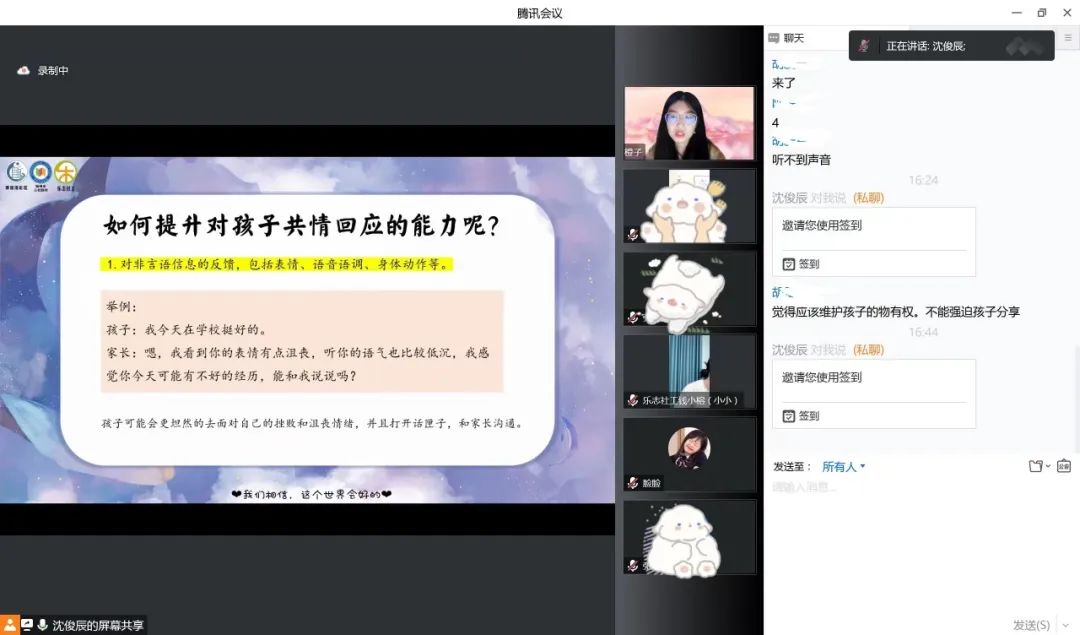Click the shared slide title 如何提升对孩子共情回应的能力呢

pyautogui.click(x=301, y=226)
